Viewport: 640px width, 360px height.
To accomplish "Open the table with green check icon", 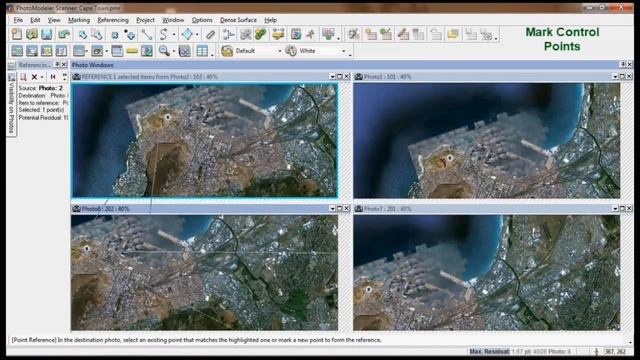I will [x=386, y=34].
